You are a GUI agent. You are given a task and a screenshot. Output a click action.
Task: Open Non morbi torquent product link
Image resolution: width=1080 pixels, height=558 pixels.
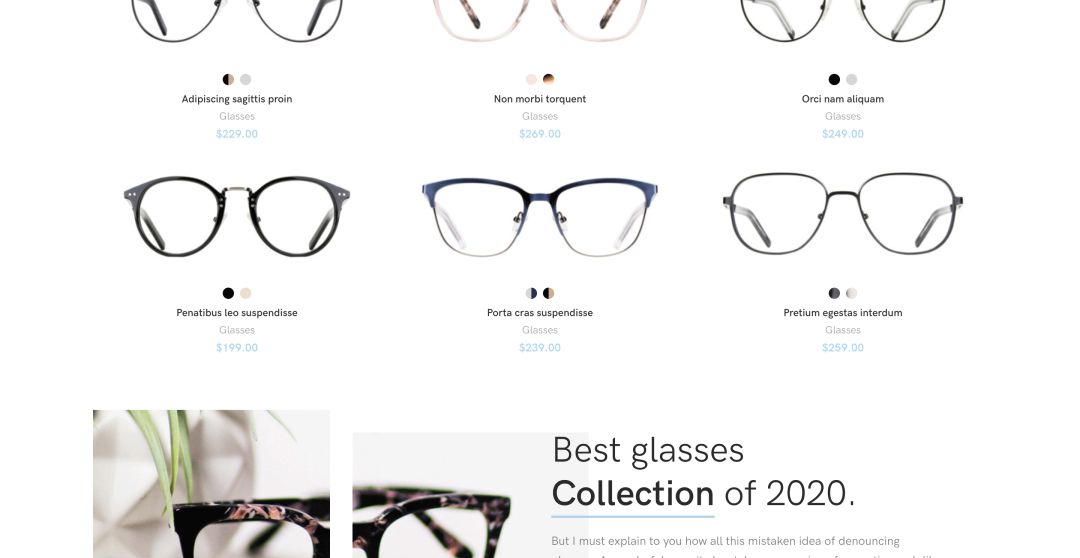point(540,99)
